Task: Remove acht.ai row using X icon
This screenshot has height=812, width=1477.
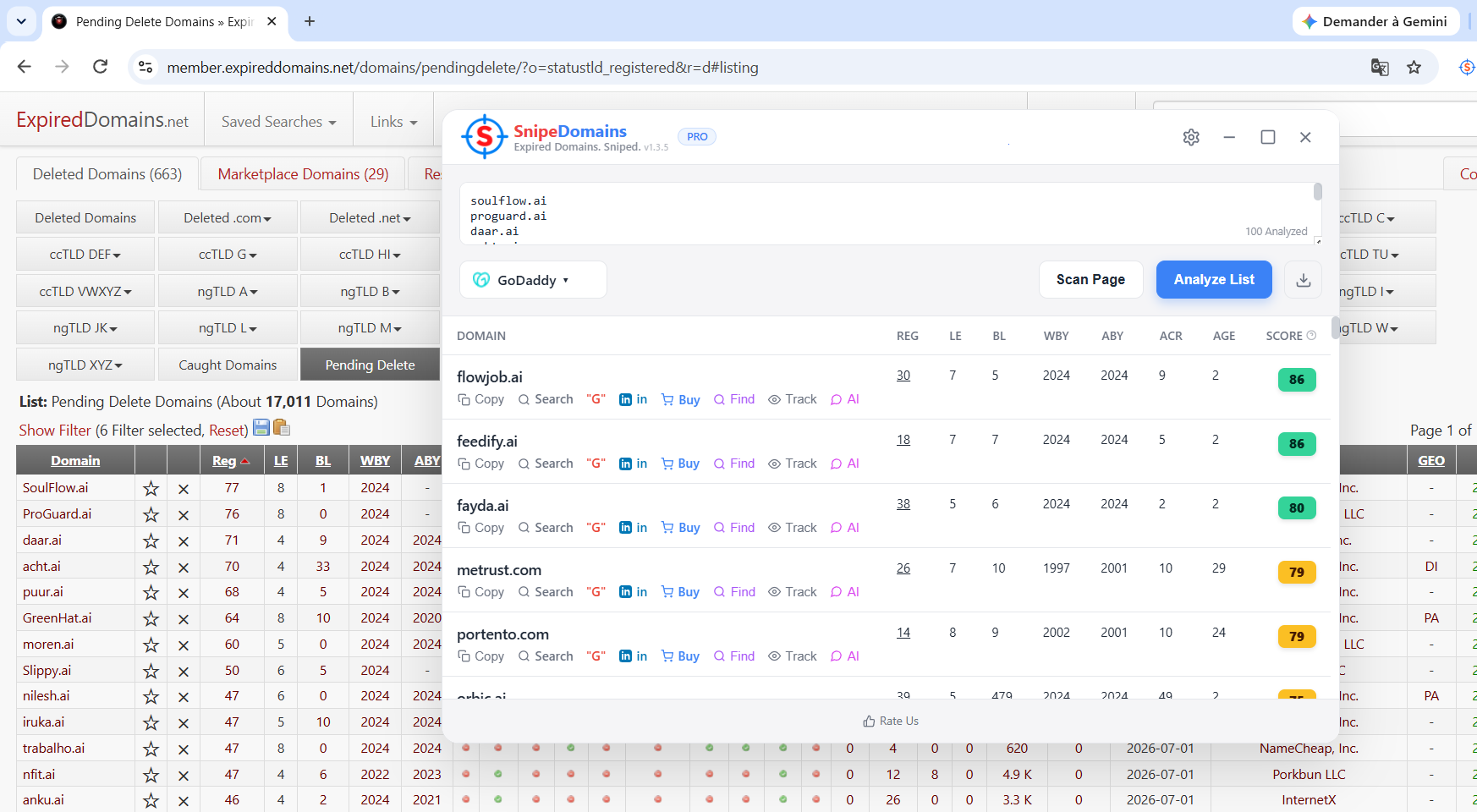Action: click(183, 567)
